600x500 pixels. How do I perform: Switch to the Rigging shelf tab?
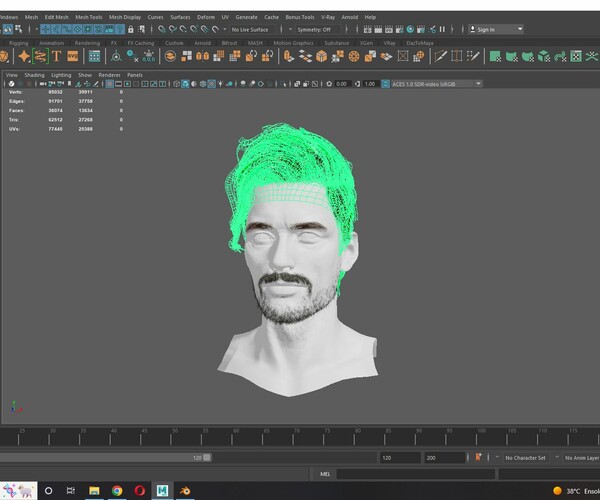[18, 43]
